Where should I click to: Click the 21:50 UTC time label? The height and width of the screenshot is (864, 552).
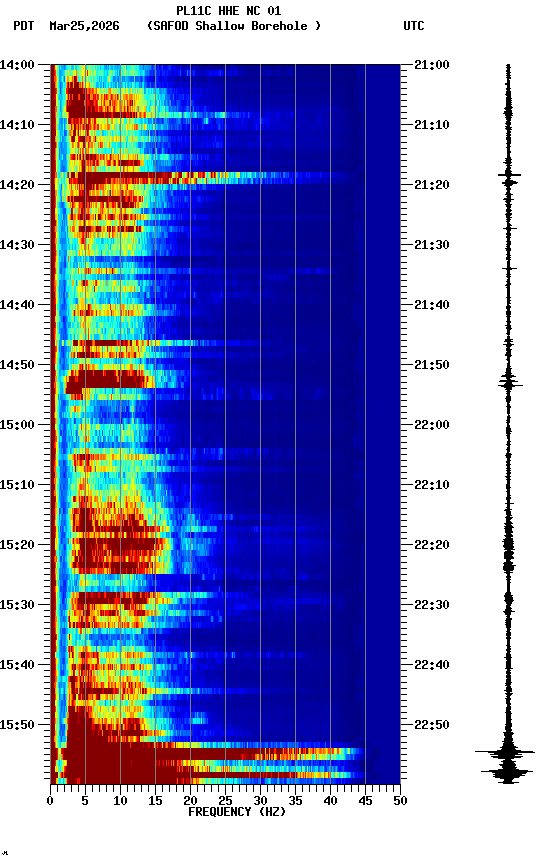(x=432, y=365)
